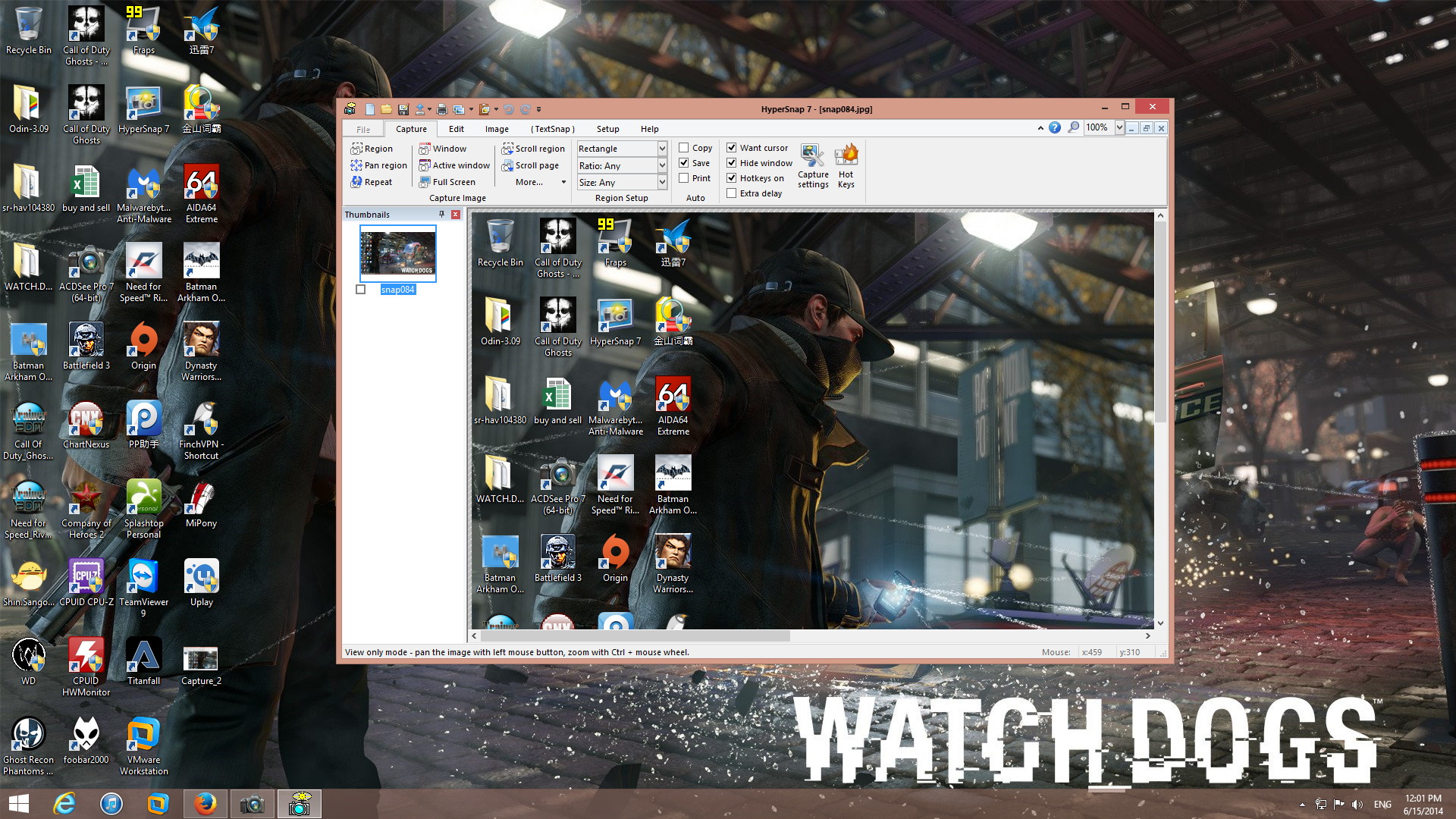Enable the Print auto option

[684, 178]
